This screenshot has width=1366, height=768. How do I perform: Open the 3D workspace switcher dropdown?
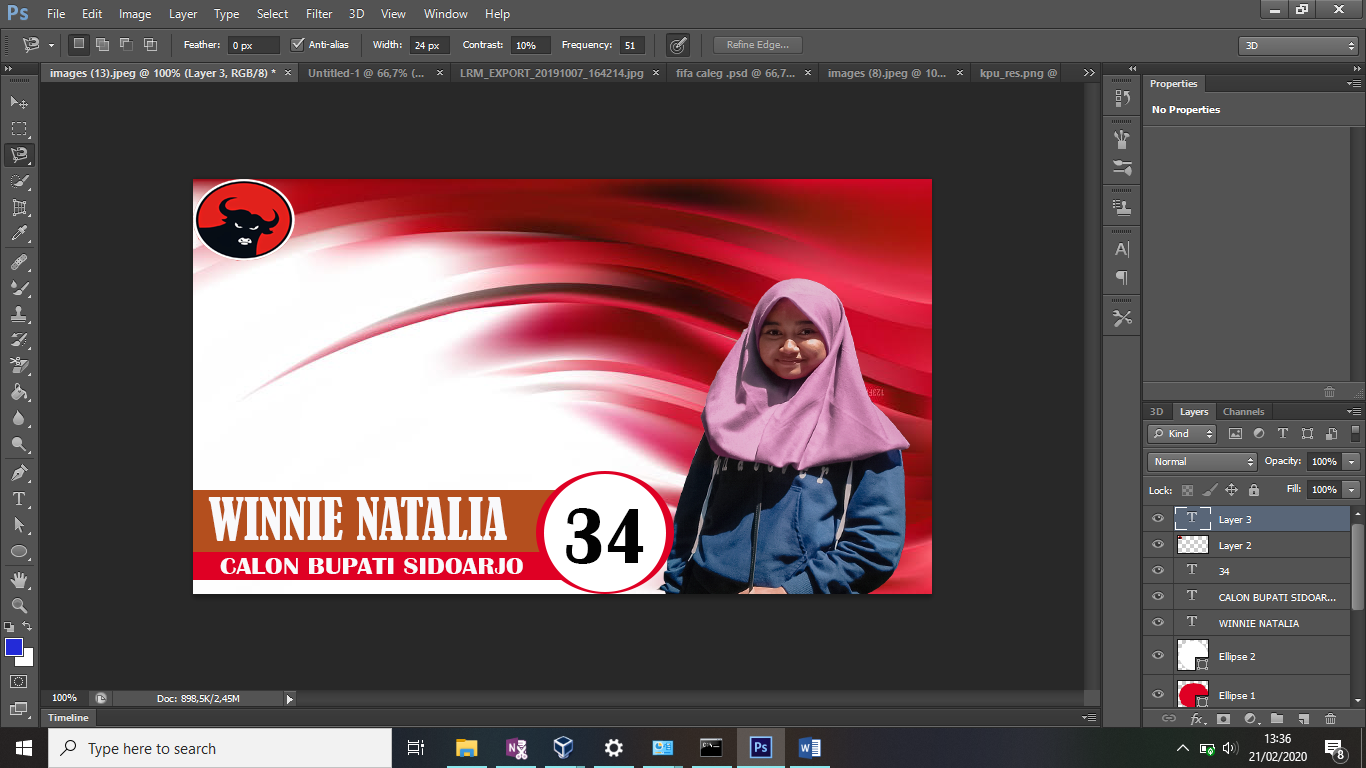click(1297, 46)
